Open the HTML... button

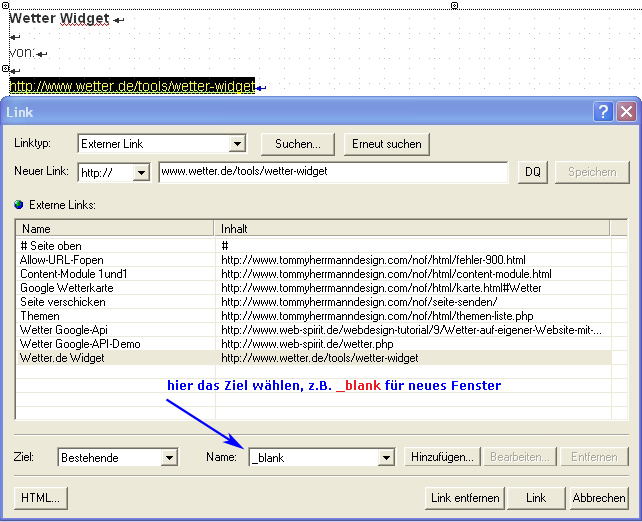pos(41,498)
